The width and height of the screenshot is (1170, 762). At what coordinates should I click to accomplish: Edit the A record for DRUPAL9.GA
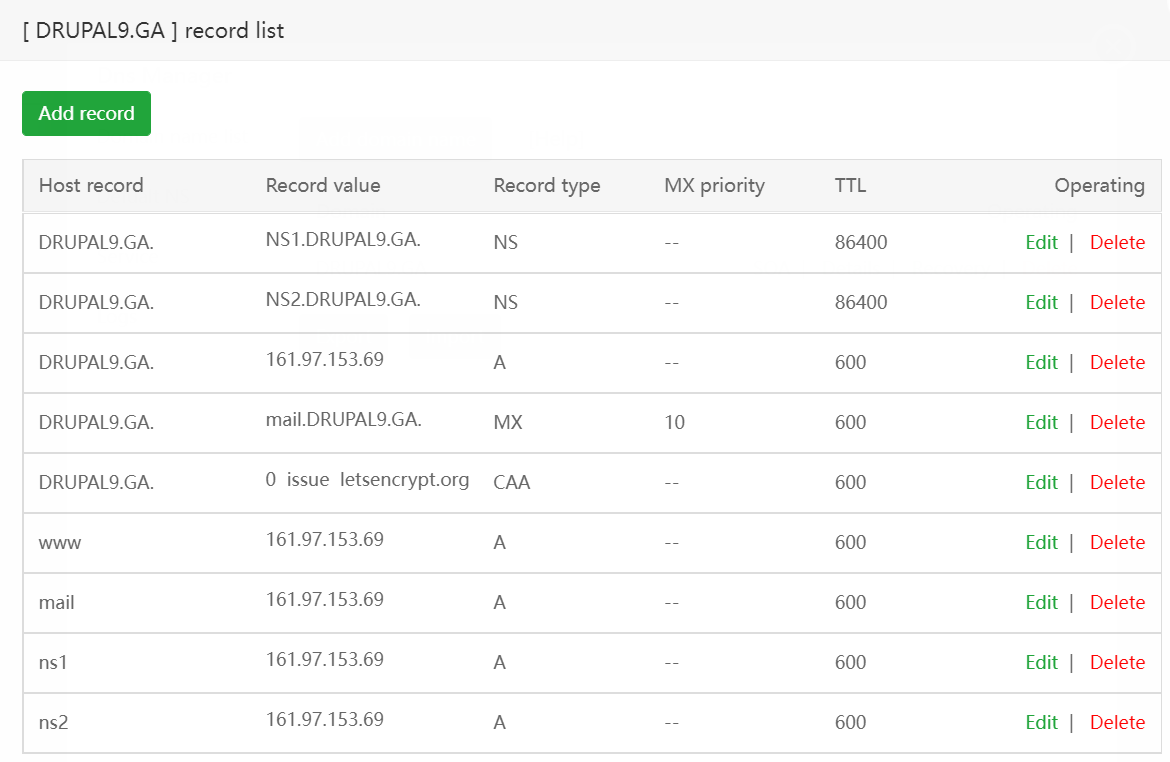(x=1041, y=362)
